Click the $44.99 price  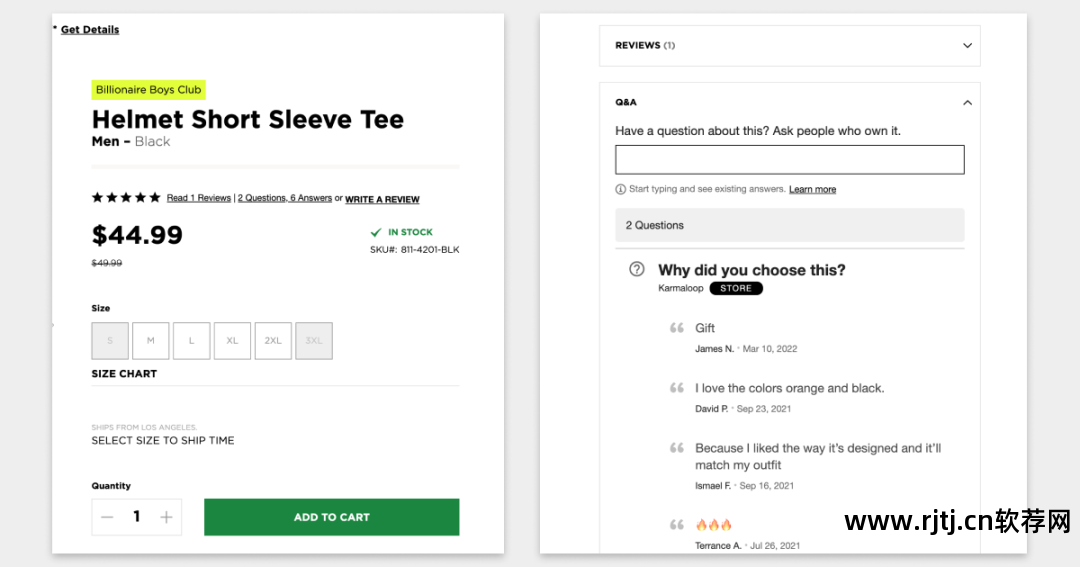137,235
